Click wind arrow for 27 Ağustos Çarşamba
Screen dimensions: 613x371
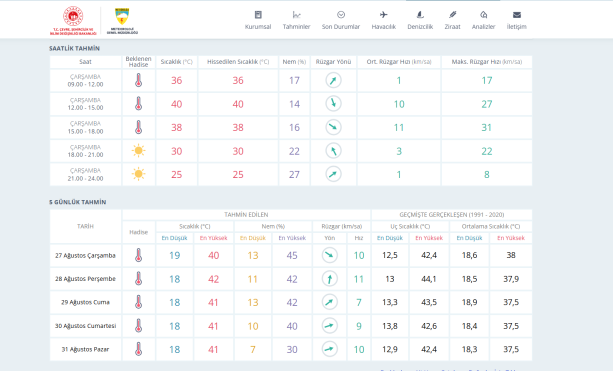click(x=330, y=255)
